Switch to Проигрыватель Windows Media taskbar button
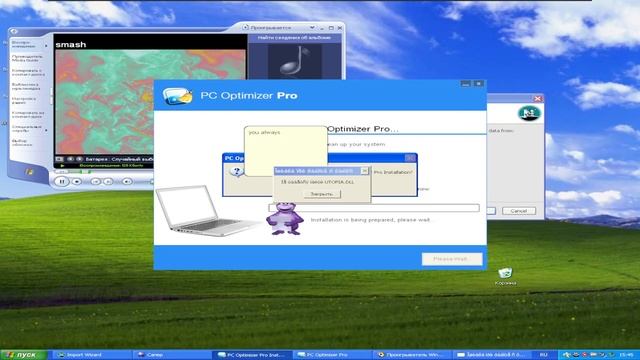 tap(412, 355)
